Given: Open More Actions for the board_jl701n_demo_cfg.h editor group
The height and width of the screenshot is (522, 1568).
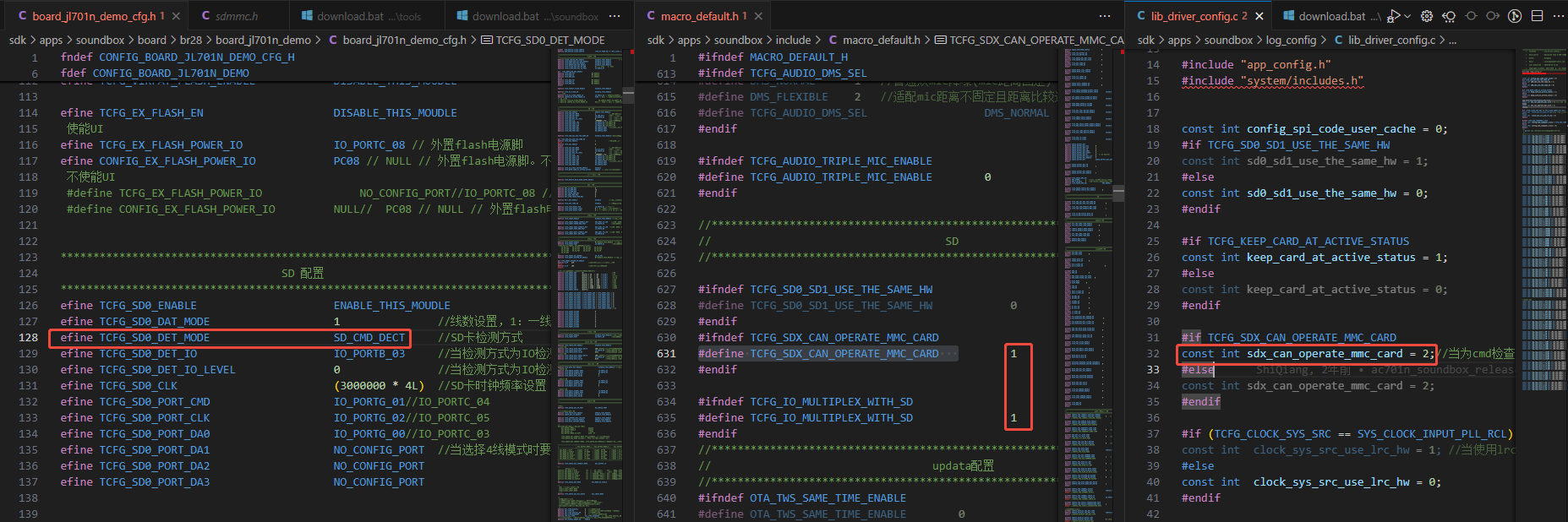Looking at the screenshot, I should pos(615,16).
